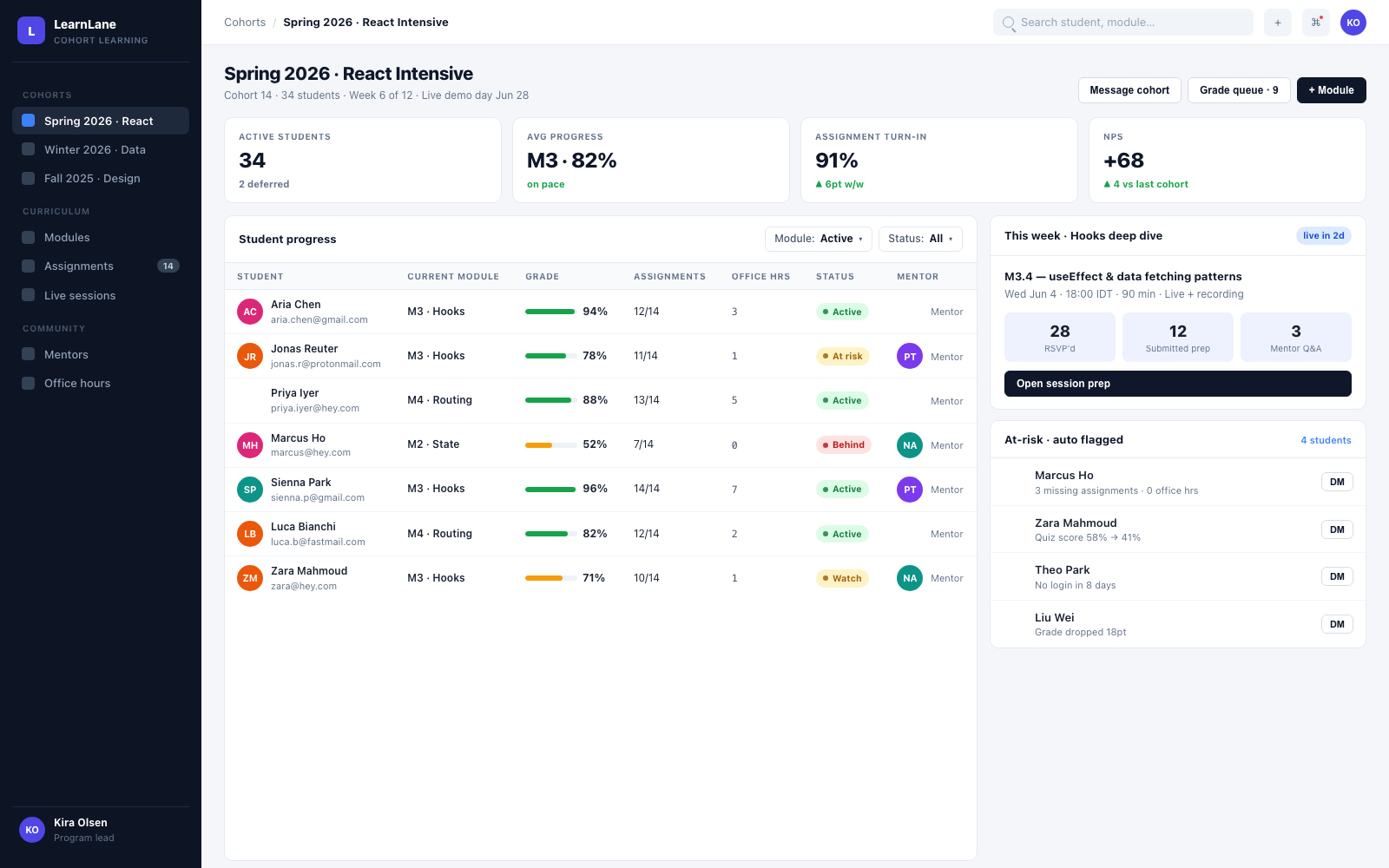Click PT mentor avatar in Jonas Reuter row
This screenshot has height=868, width=1389.
[x=910, y=356]
